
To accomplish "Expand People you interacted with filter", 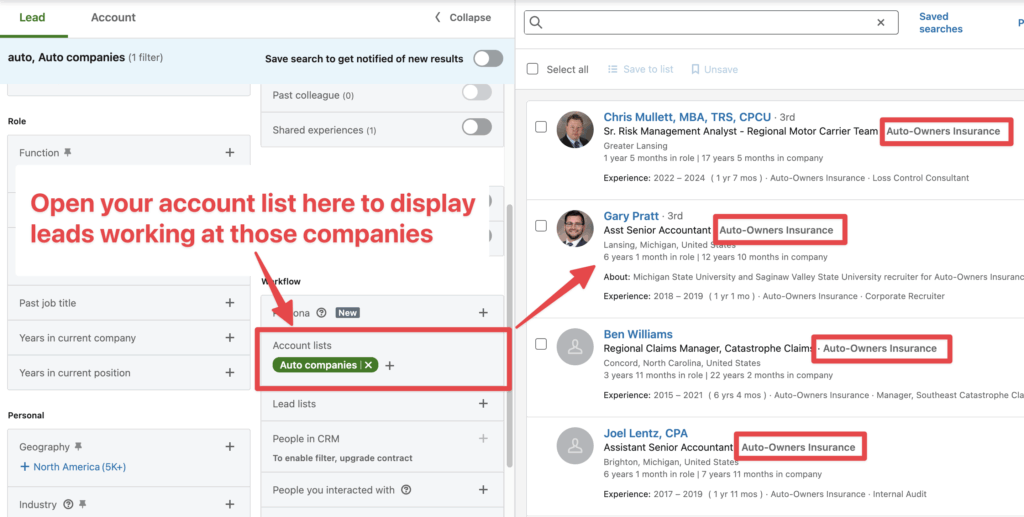I will pos(483,490).
